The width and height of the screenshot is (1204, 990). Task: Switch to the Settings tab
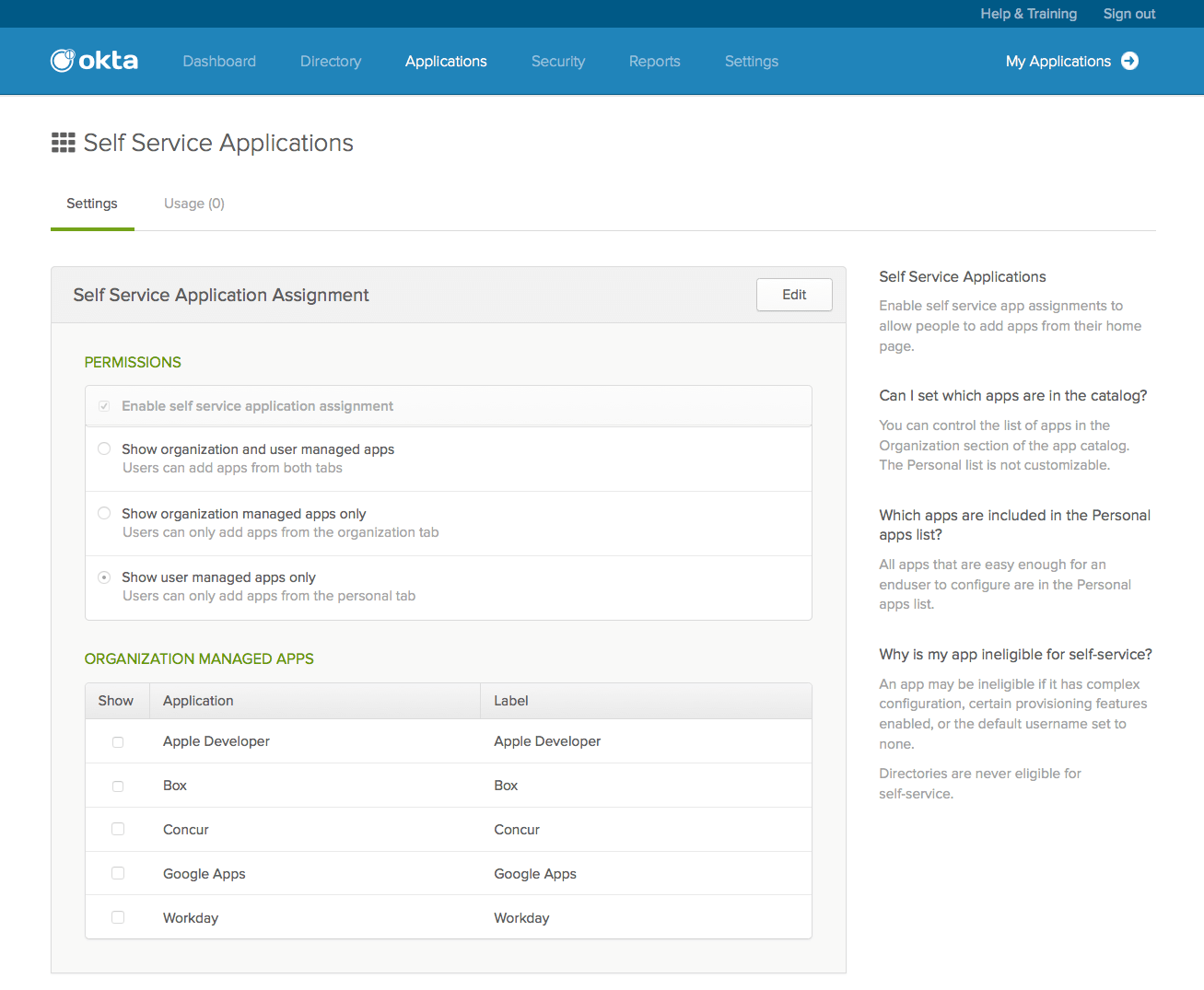pos(92,204)
